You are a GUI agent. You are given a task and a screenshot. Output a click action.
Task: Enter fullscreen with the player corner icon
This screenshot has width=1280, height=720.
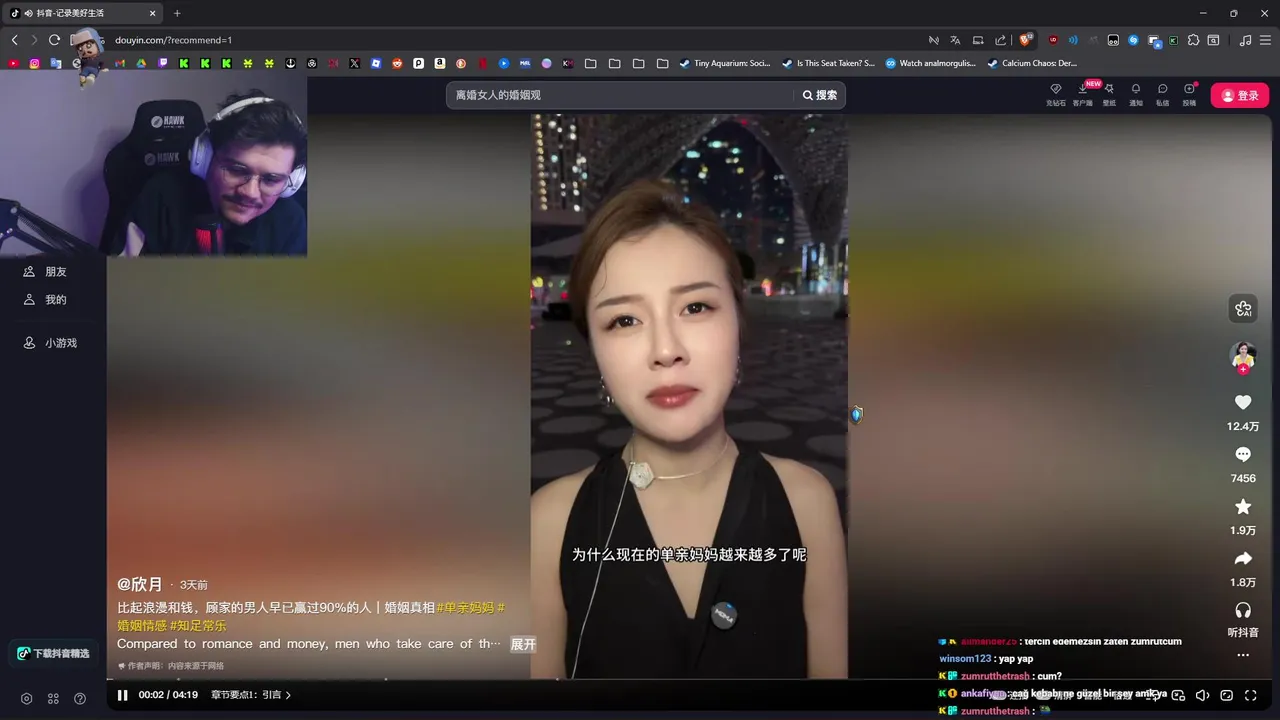tap(1250, 695)
